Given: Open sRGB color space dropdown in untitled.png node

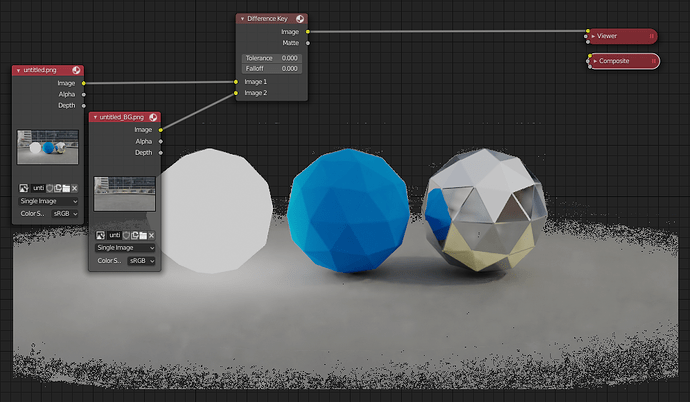Looking at the screenshot, I should 65,213.
